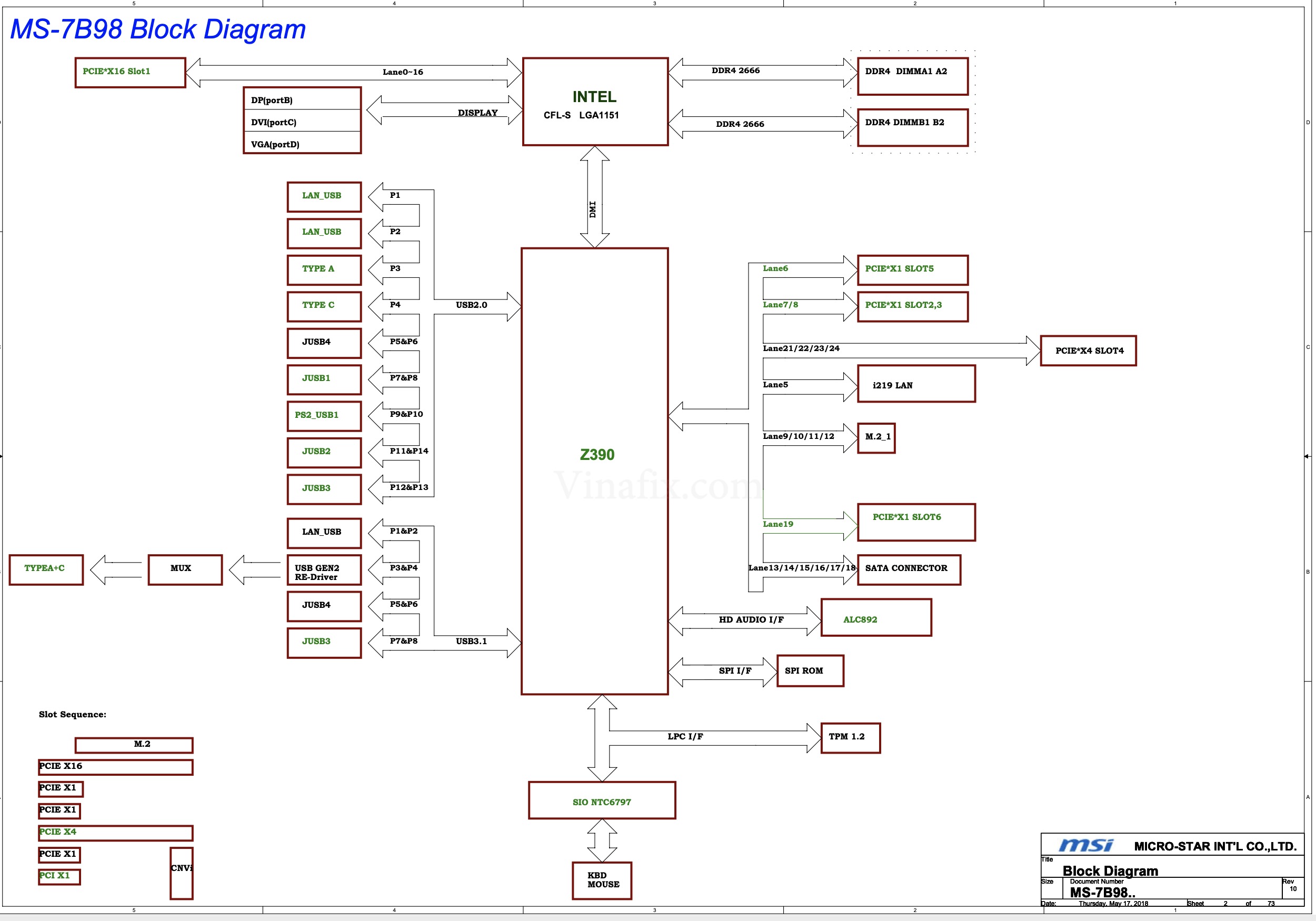
Task: Click the 'HD AUDIO I/F' label
Action: pos(751,619)
